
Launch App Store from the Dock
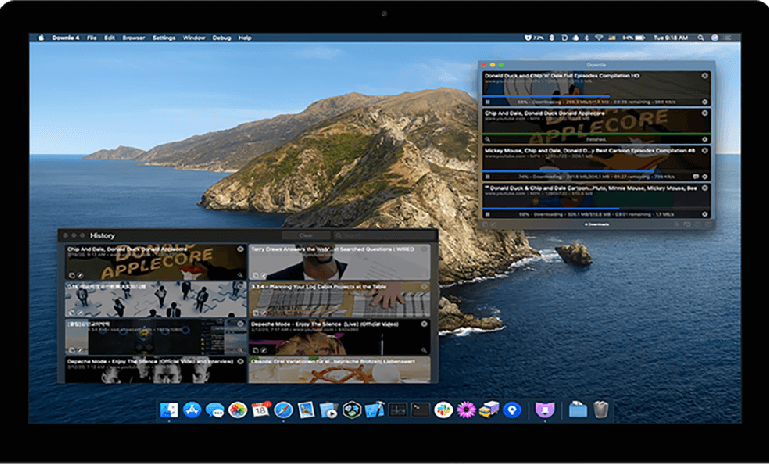point(192,410)
